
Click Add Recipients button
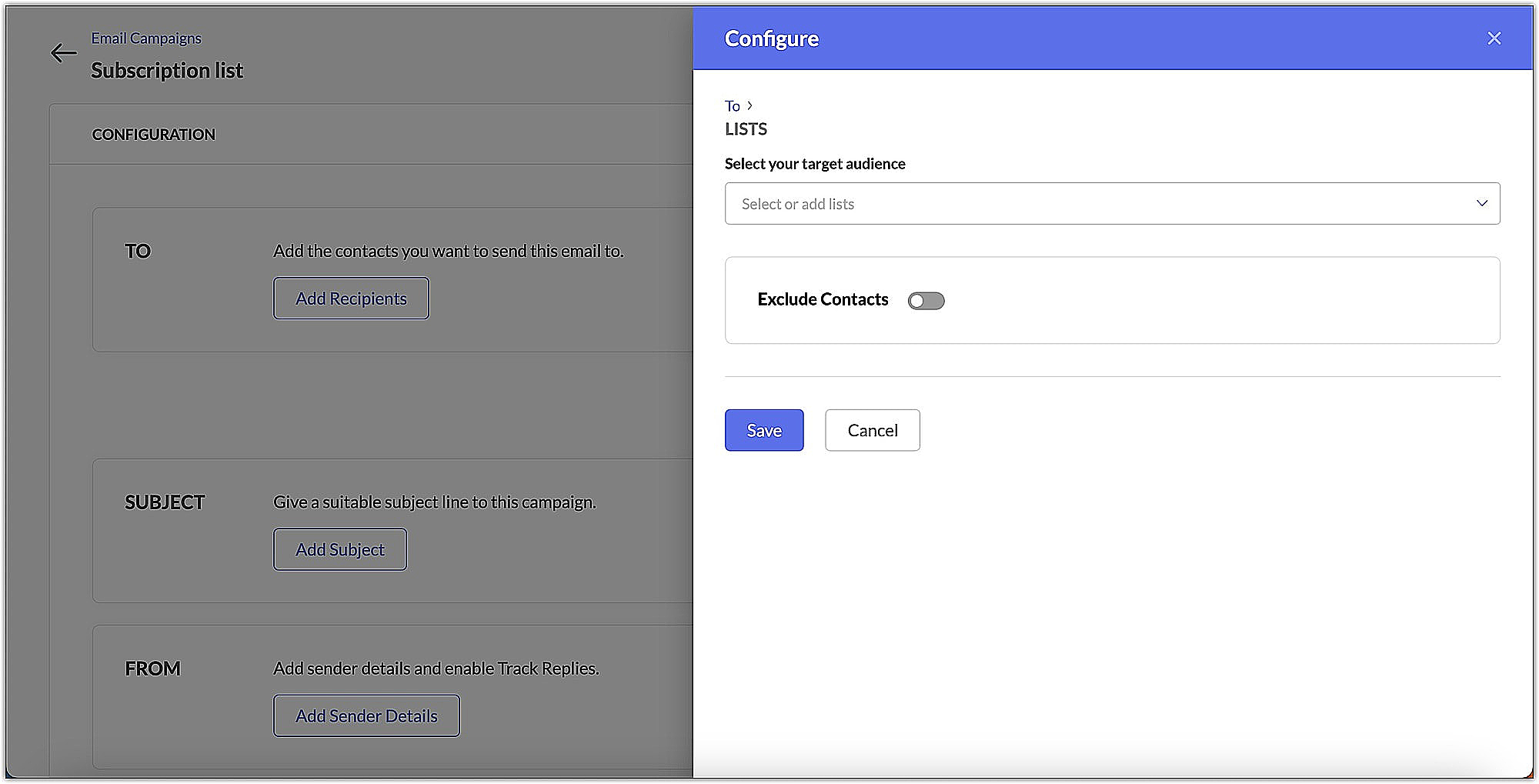click(x=351, y=299)
